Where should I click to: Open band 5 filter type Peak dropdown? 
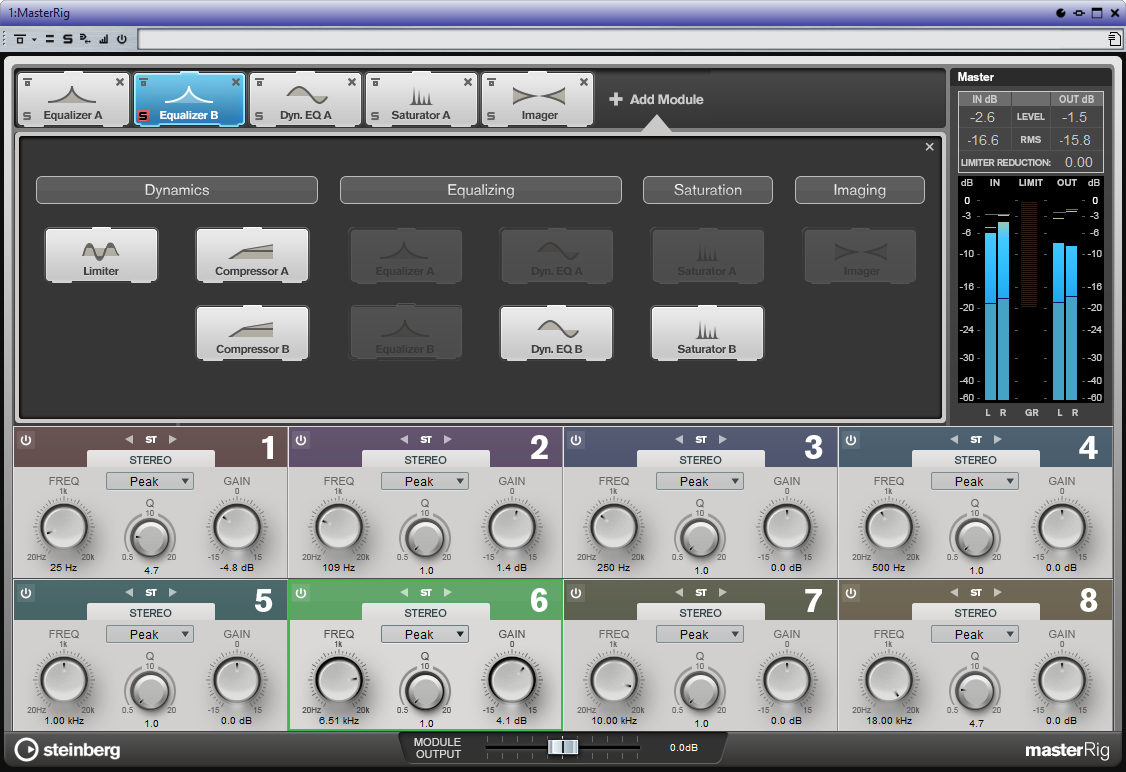[x=150, y=634]
